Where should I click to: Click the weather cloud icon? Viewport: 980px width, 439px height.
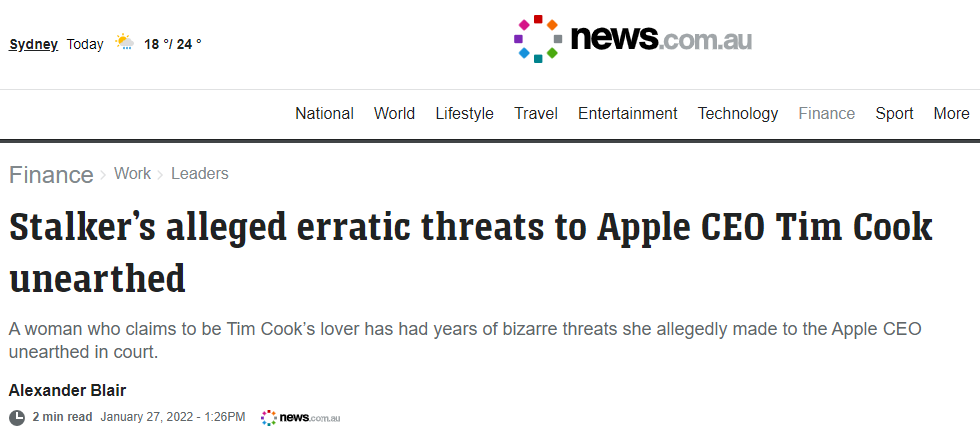pyautogui.click(x=124, y=43)
